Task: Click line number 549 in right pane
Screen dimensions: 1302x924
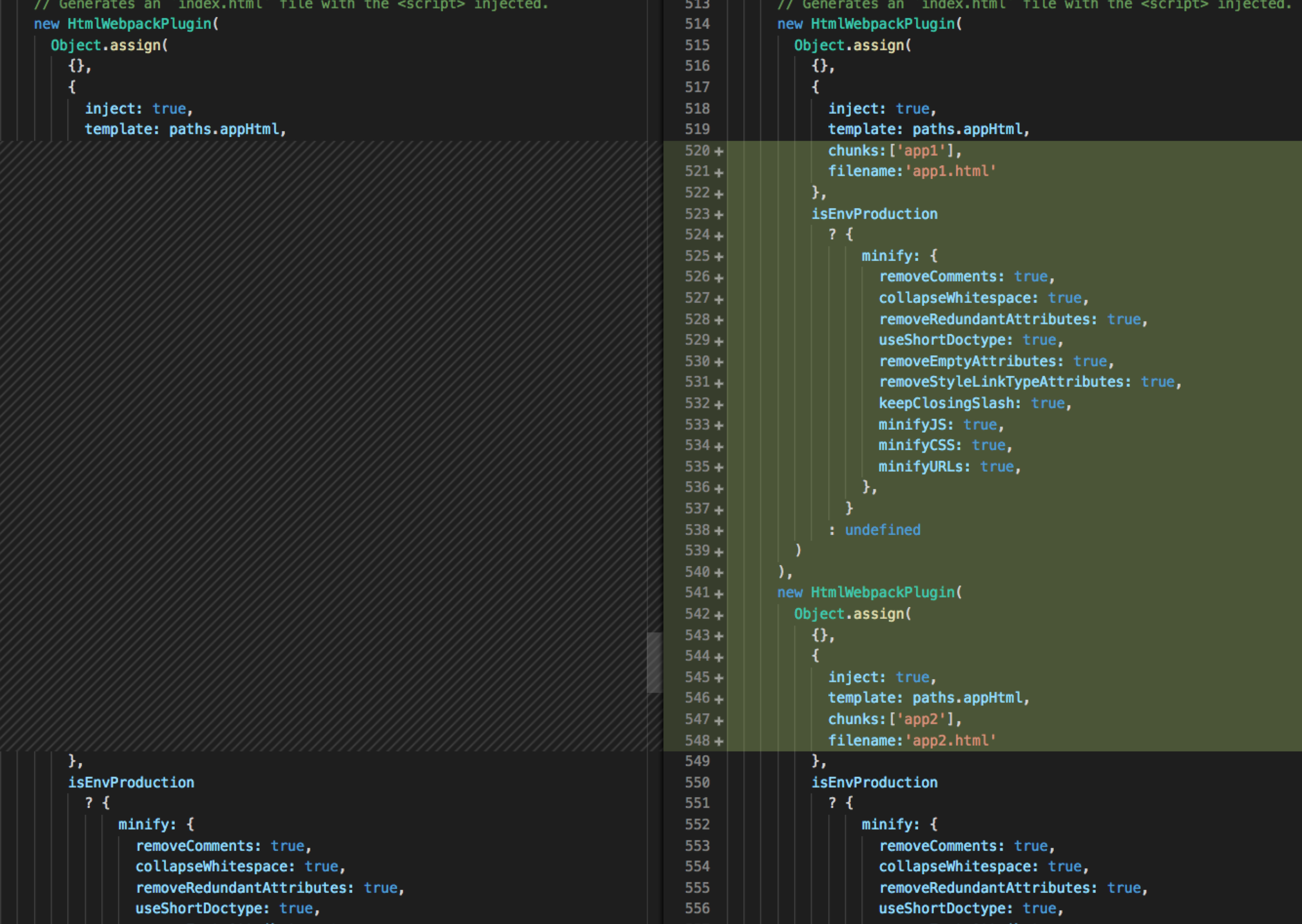Action: pyautogui.click(x=697, y=761)
